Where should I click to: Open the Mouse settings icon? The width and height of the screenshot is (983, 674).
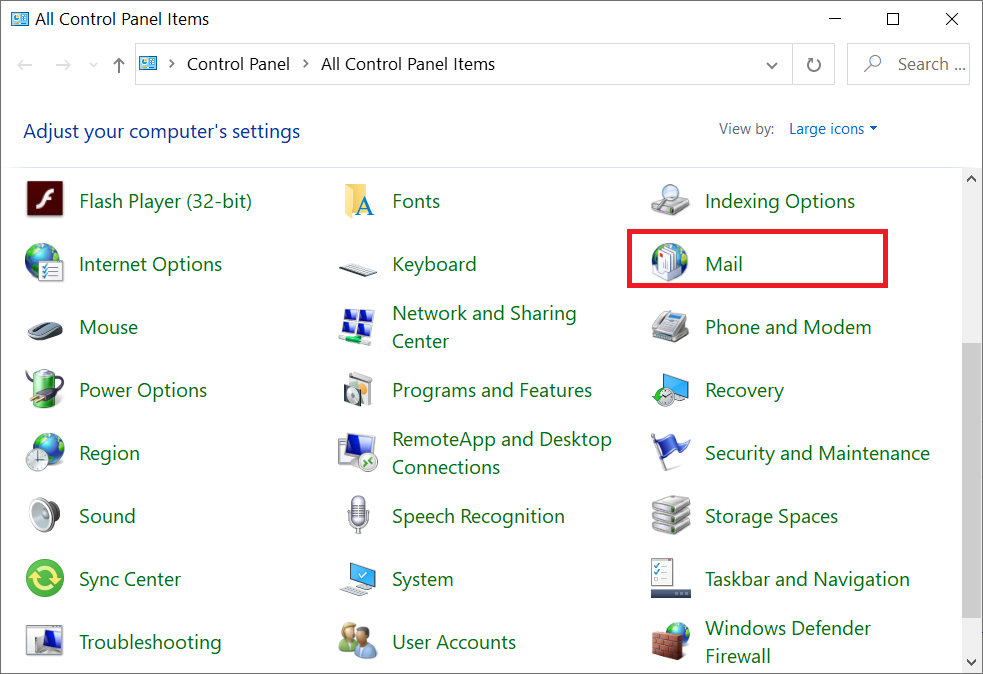(x=44, y=327)
